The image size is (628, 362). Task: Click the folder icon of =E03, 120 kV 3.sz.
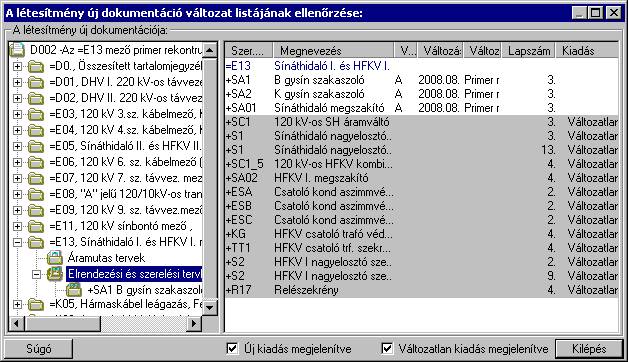click(36, 114)
